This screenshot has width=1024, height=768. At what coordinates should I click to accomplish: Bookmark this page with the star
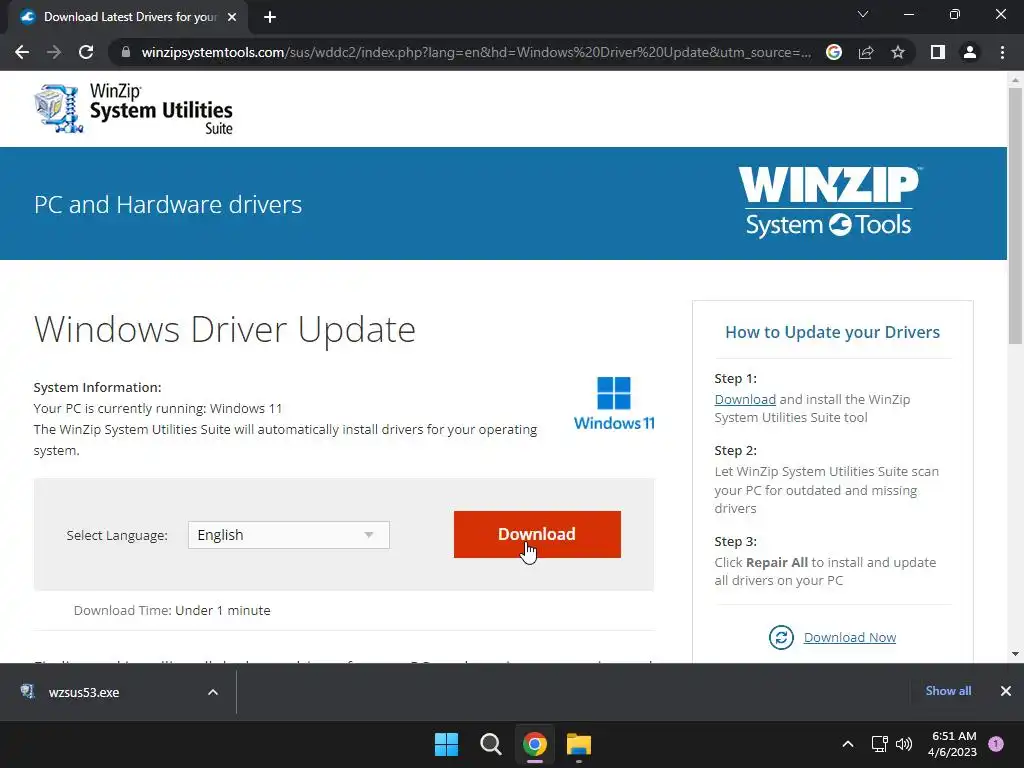[898, 52]
